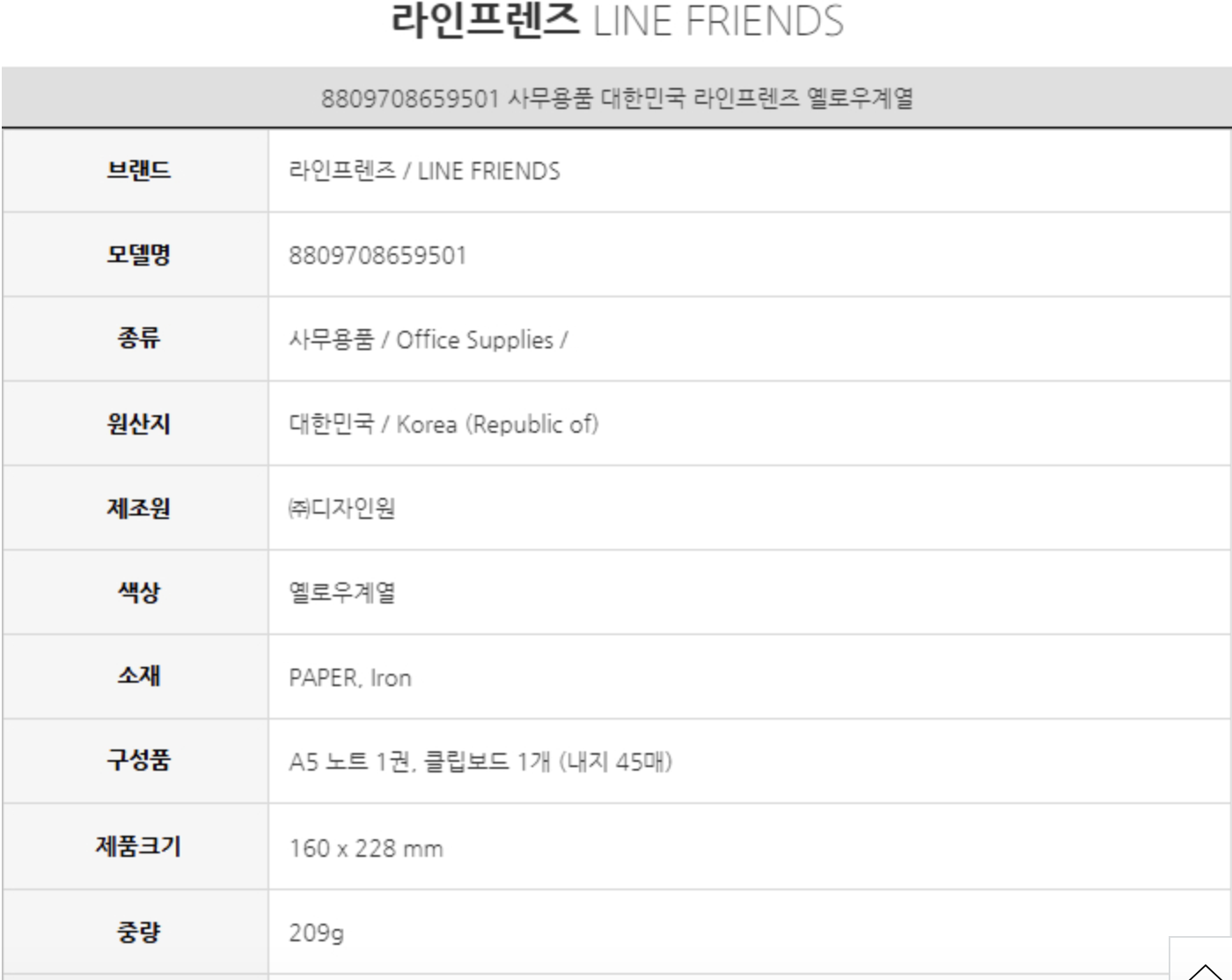Select the 원산지 row label
The image size is (1232, 980).
(x=138, y=424)
